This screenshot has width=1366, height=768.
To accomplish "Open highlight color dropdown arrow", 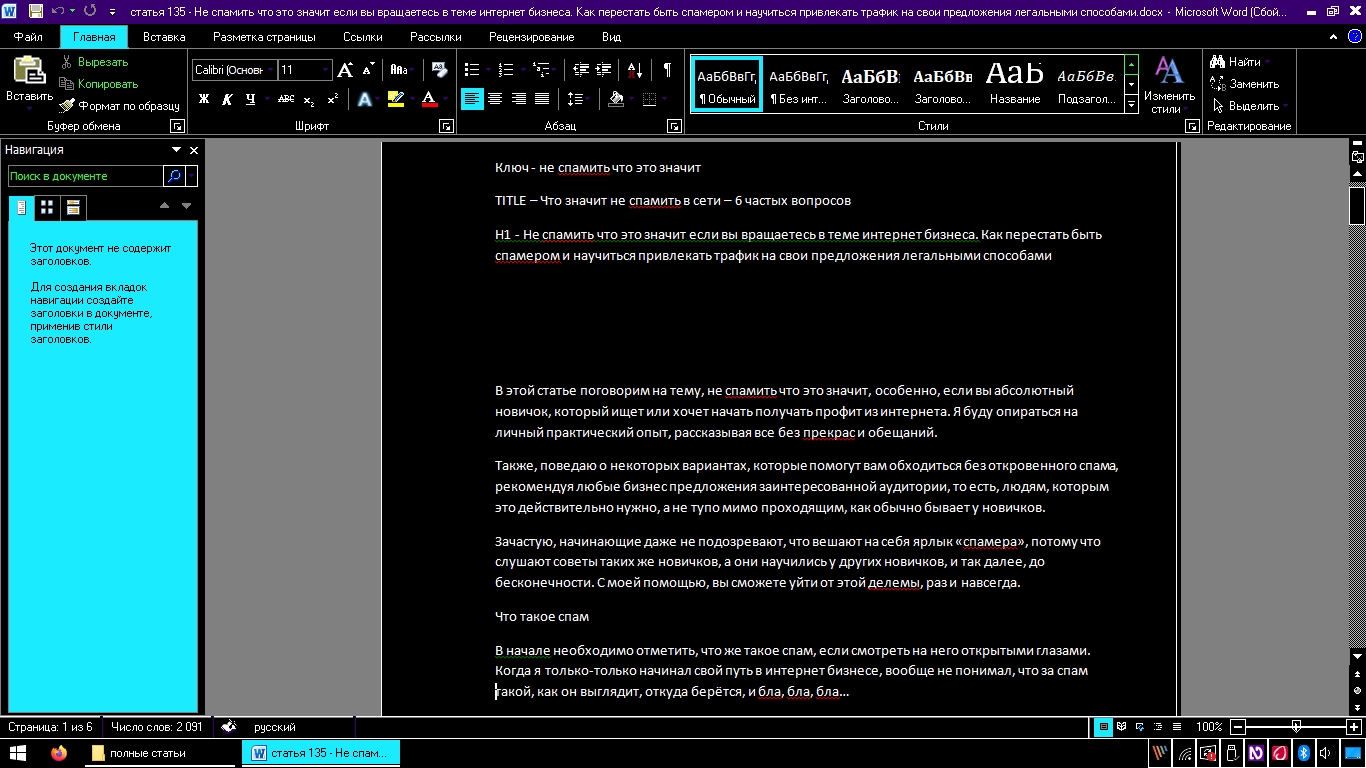I will [411, 99].
